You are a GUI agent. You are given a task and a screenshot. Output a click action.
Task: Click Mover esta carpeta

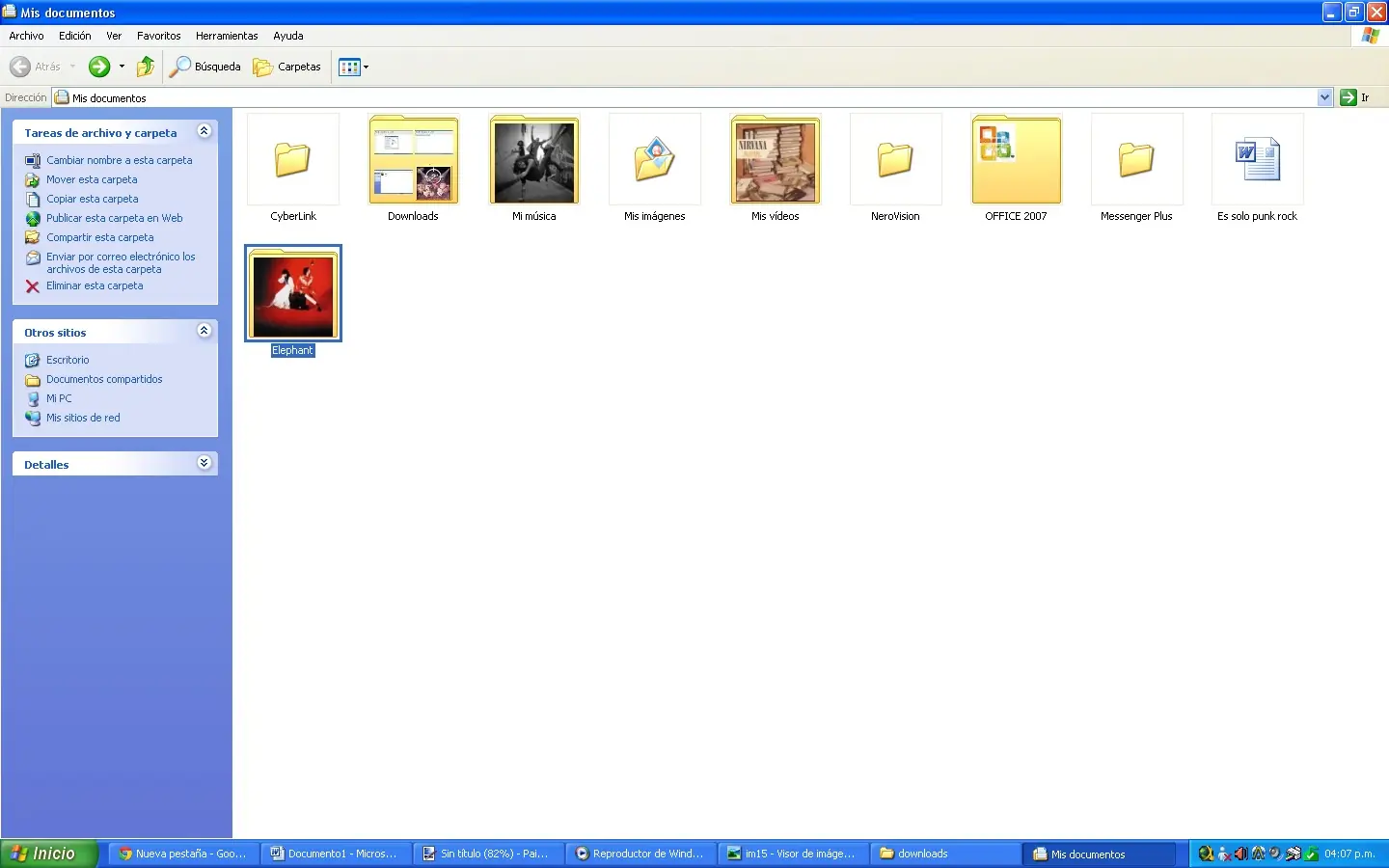point(81,179)
